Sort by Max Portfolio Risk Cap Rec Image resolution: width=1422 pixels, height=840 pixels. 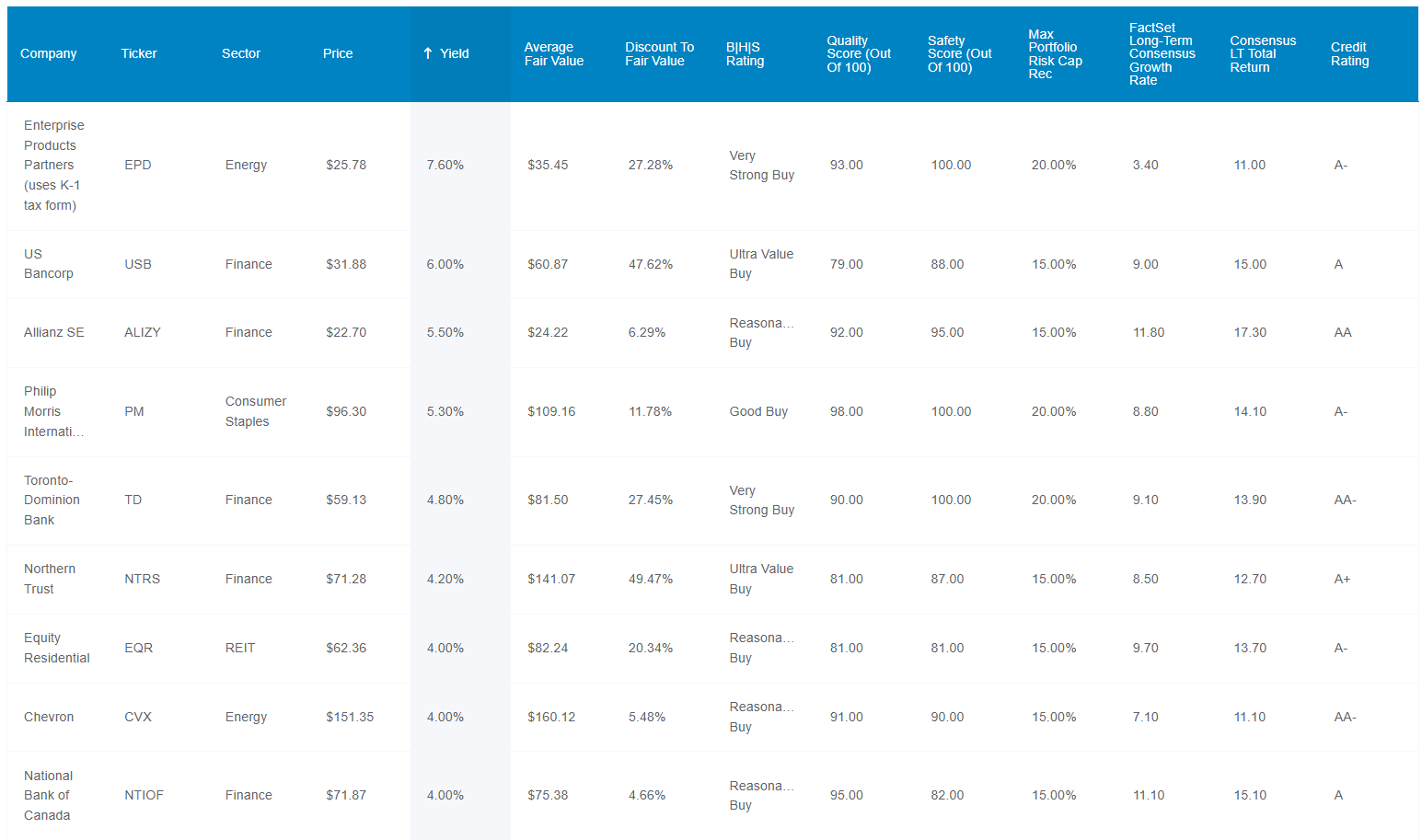tap(1055, 54)
